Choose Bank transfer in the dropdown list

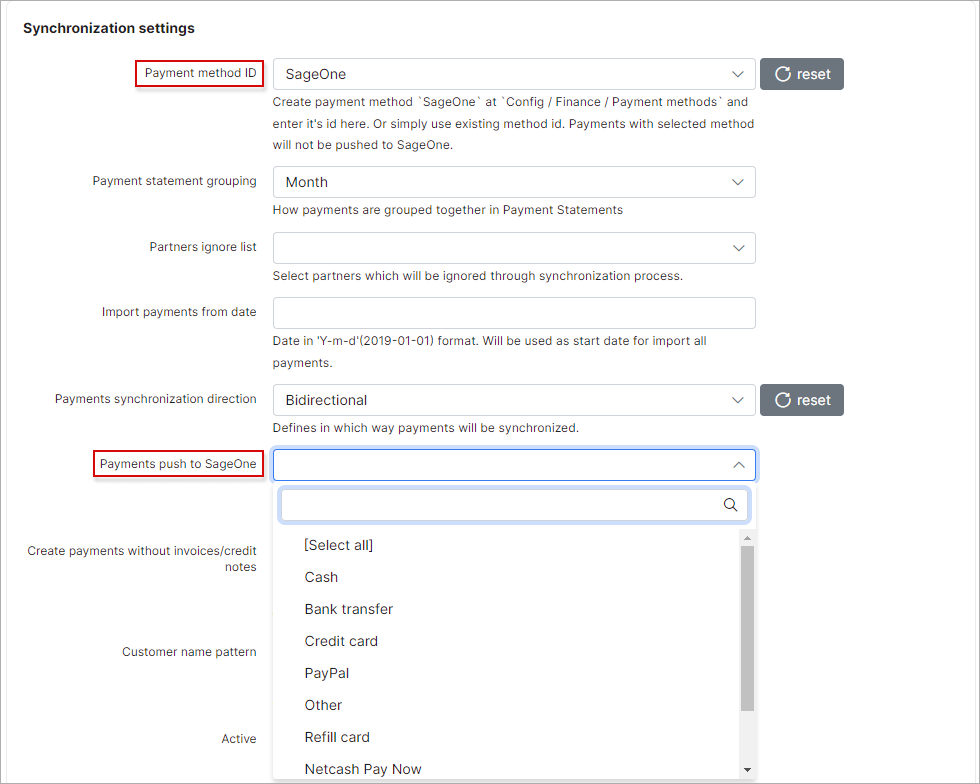click(x=348, y=609)
